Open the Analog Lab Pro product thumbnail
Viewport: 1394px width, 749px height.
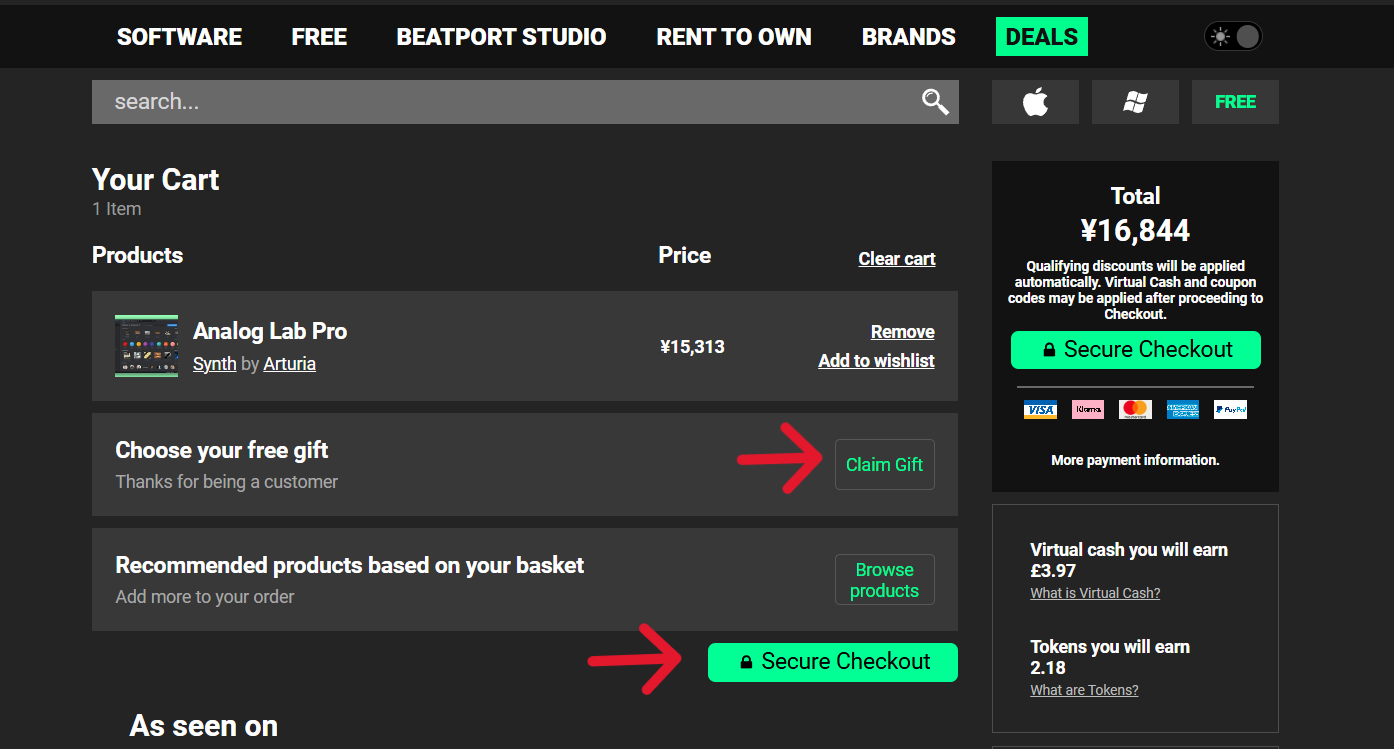click(x=146, y=346)
